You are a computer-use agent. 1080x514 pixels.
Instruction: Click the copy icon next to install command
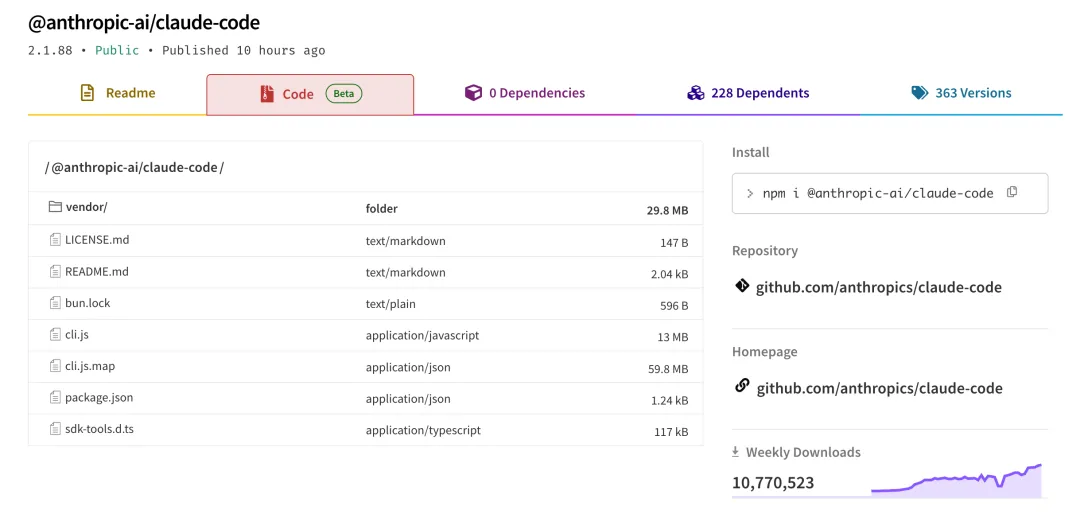click(x=1012, y=192)
